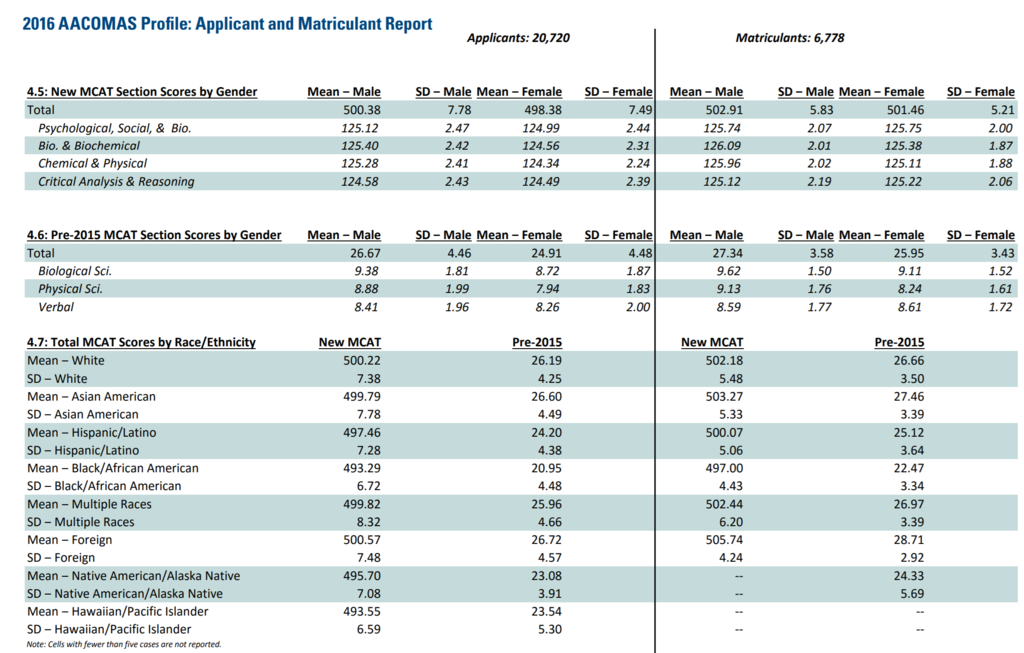Viewport: 1024px width, 653px height.
Task: Click the "Mean – White" row label
Action: [66, 361]
